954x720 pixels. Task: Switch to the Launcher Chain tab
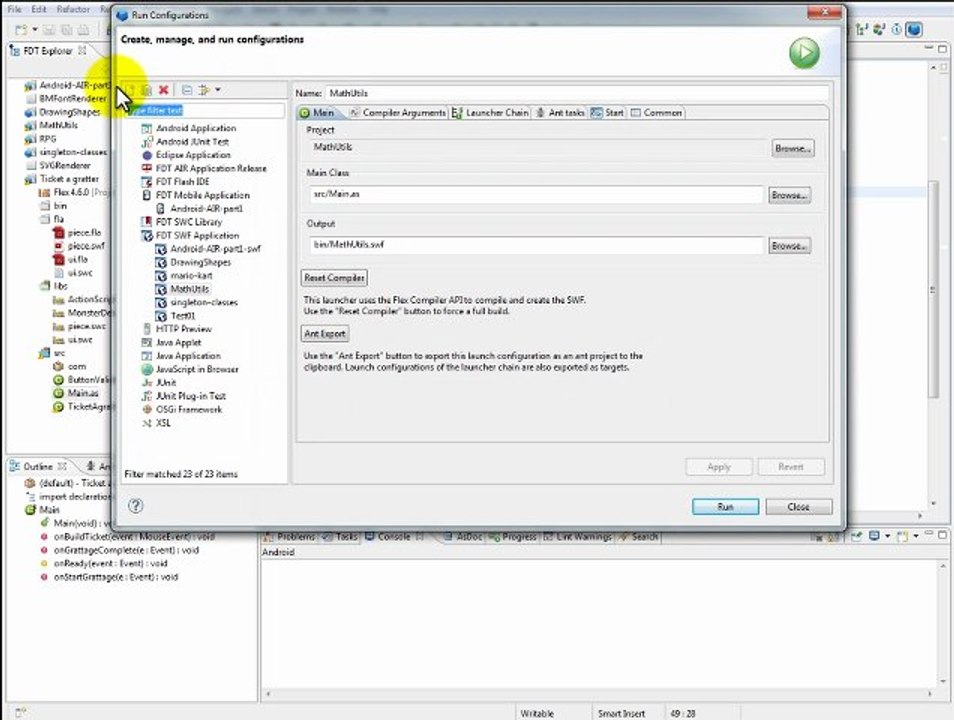click(x=491, y=113)
